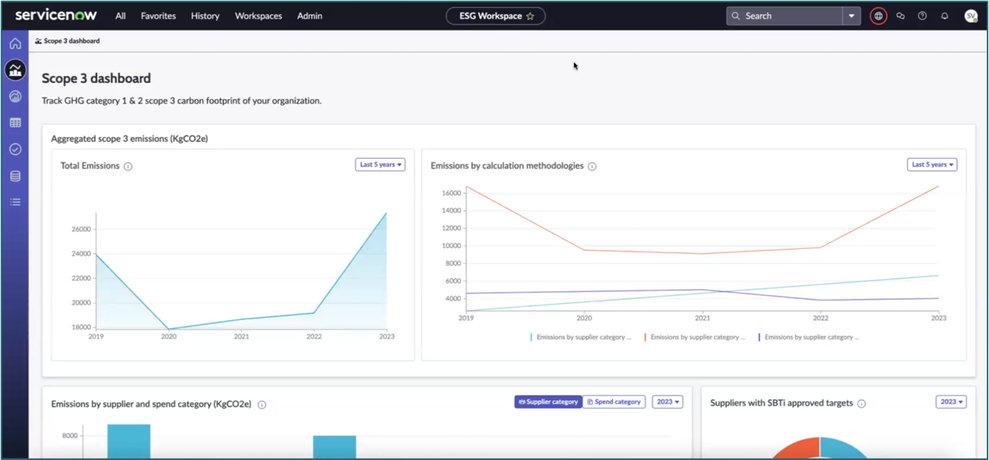Image resolution: width=989 pixels, height=460 pixels.
Task: Click the ServiceNow logo
Action: 58,16
